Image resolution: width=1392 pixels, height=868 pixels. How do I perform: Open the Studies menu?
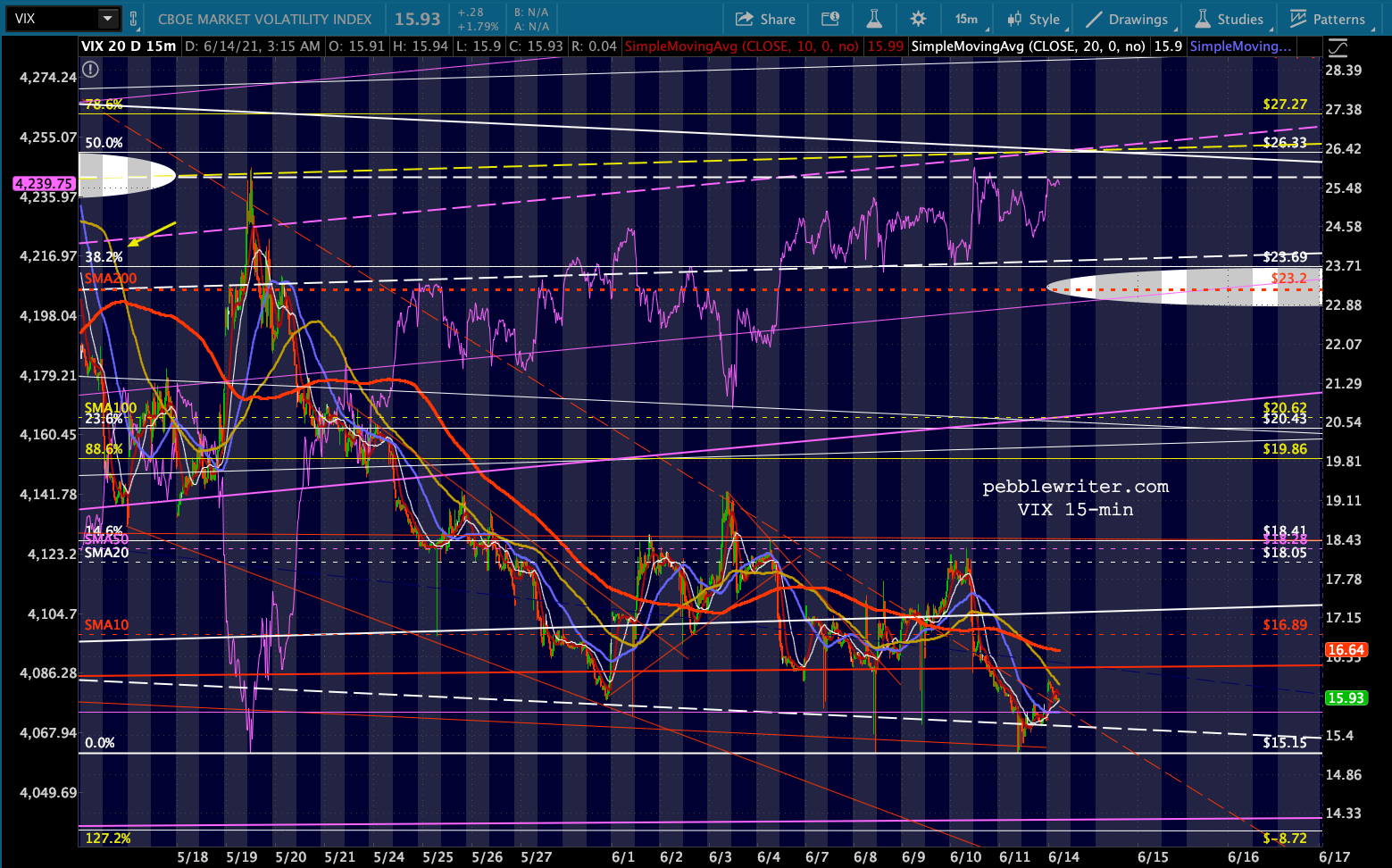pyautogui.click(x=1229, y=19)
